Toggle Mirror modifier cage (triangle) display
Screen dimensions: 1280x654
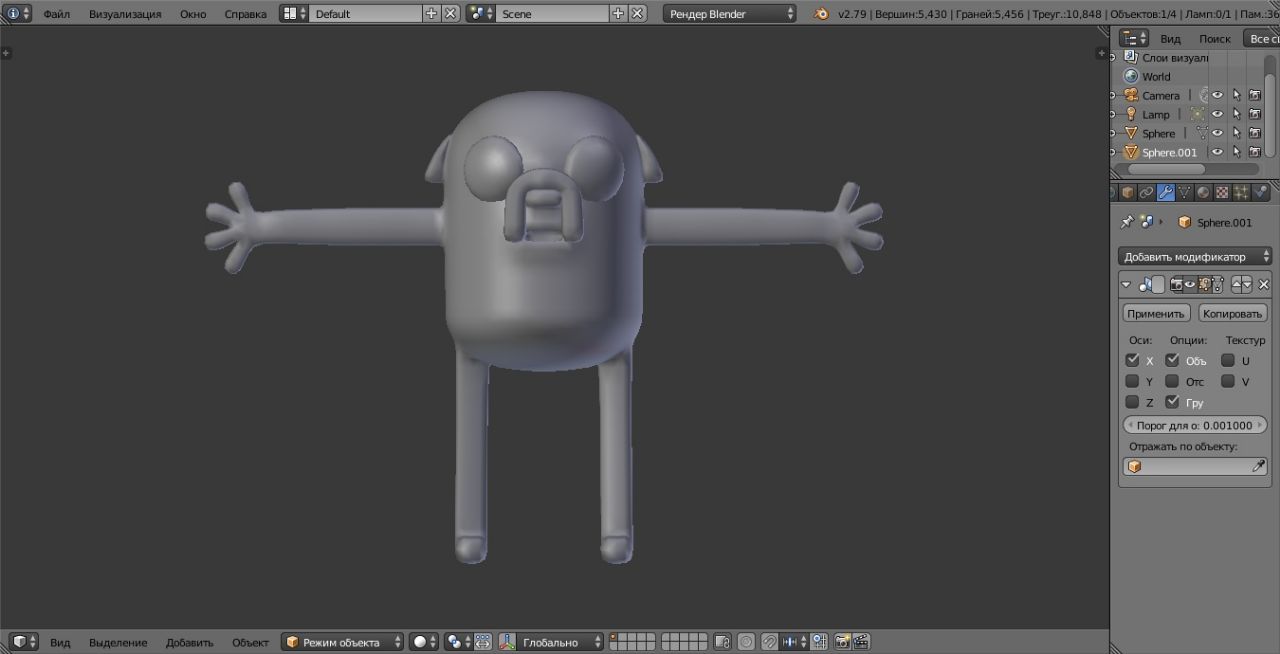pos(1217,285)
